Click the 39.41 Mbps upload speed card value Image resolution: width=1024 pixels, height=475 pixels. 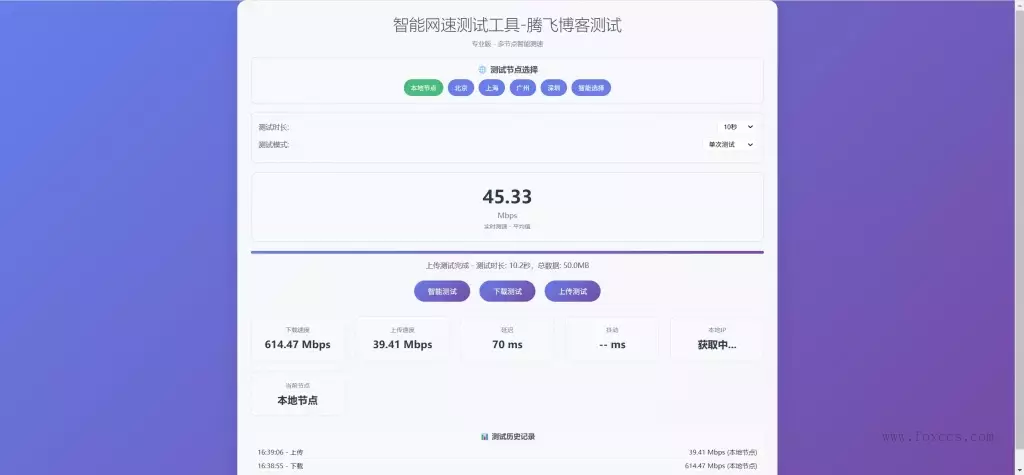point(402,344)
